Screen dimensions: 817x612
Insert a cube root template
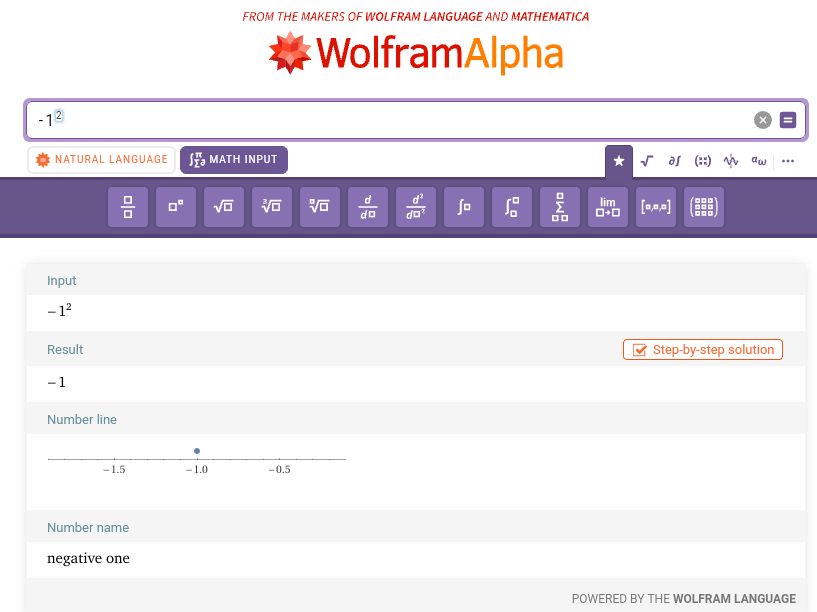tap(271, 207)
